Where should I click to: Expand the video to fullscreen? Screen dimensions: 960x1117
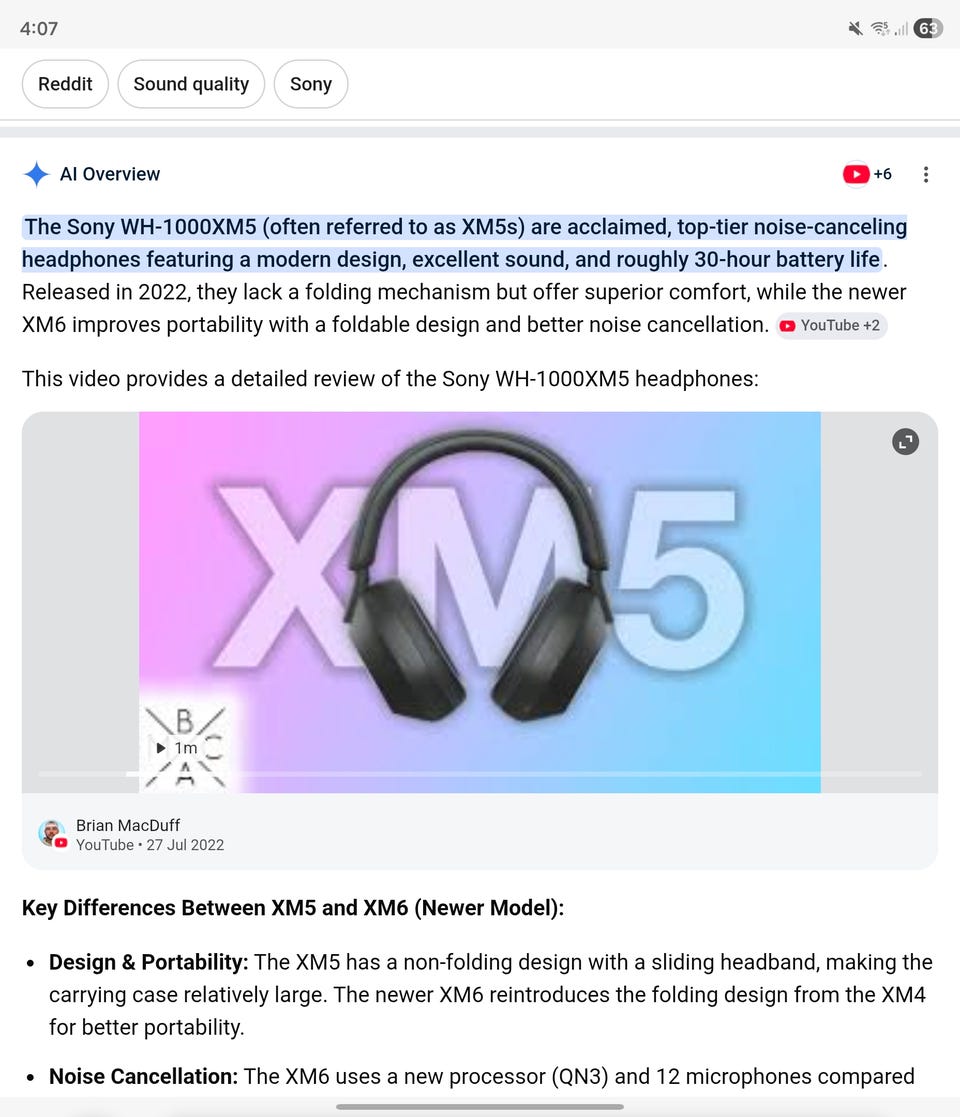(x=905, y=442)
